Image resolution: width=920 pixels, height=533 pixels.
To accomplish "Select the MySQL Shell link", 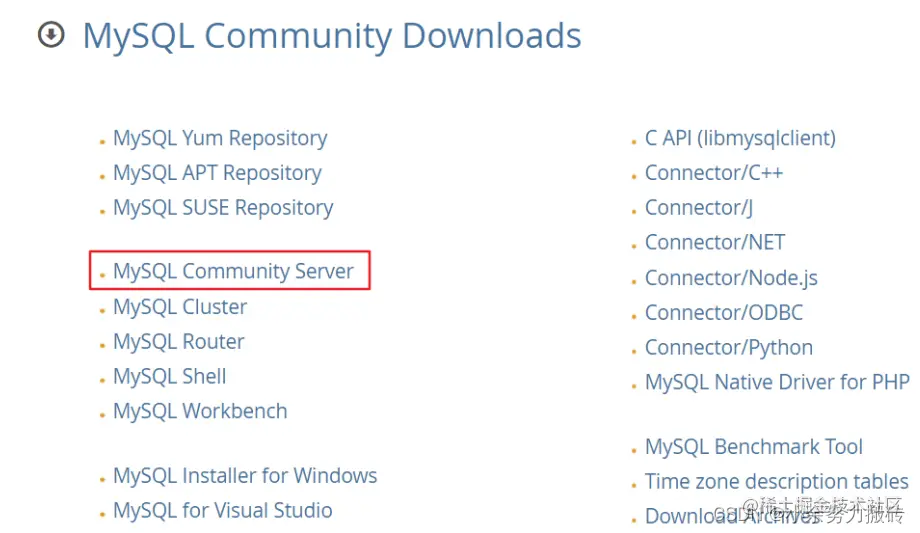I will 170,376.
